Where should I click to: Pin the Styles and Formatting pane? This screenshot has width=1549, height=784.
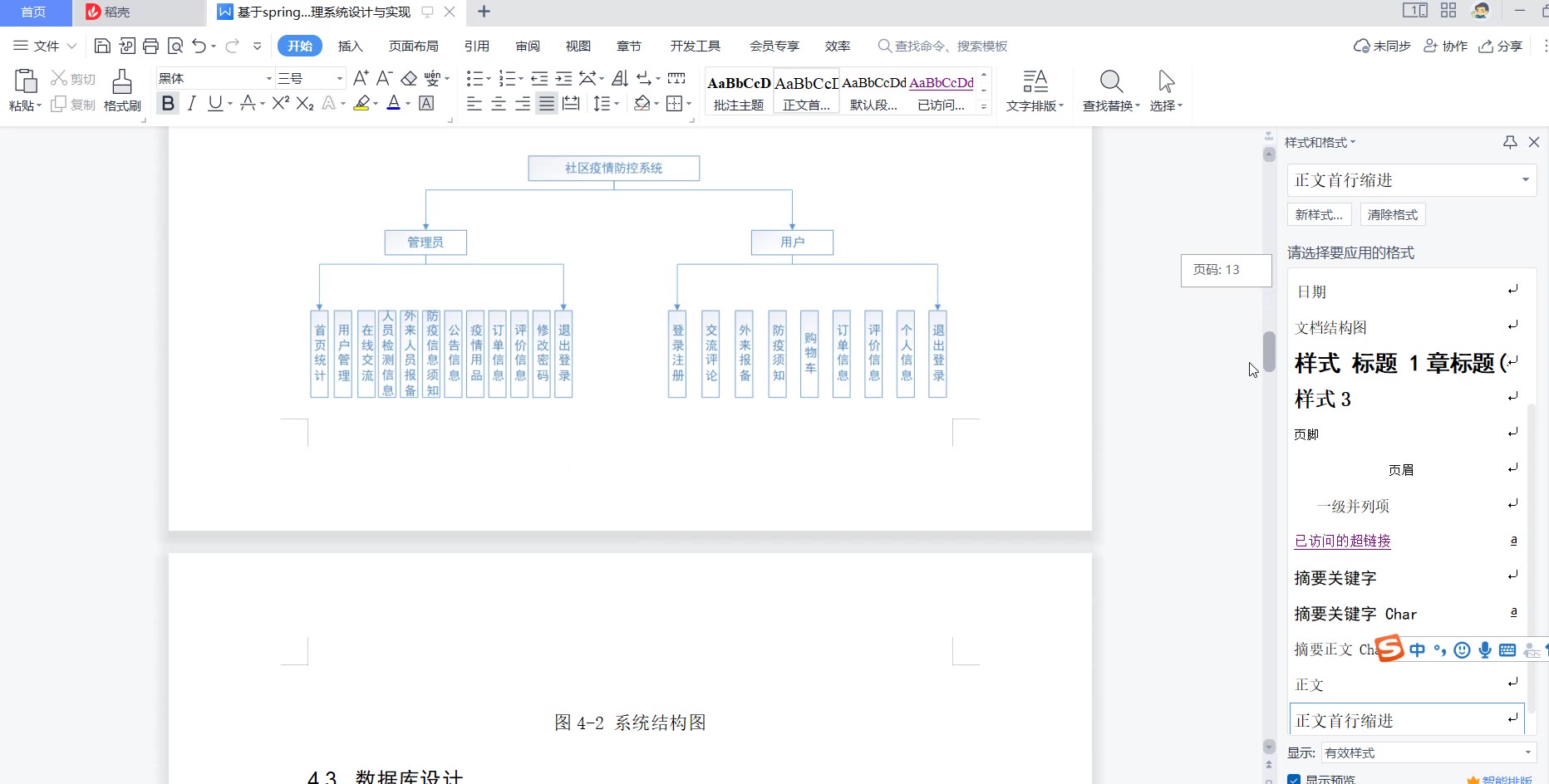coord(1510,142)
